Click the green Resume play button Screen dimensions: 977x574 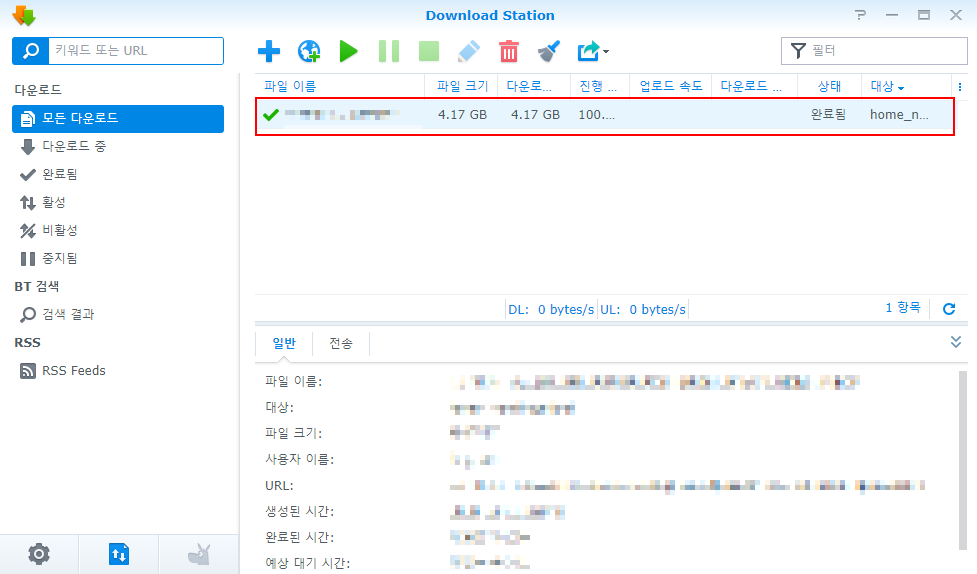(348, 51)
